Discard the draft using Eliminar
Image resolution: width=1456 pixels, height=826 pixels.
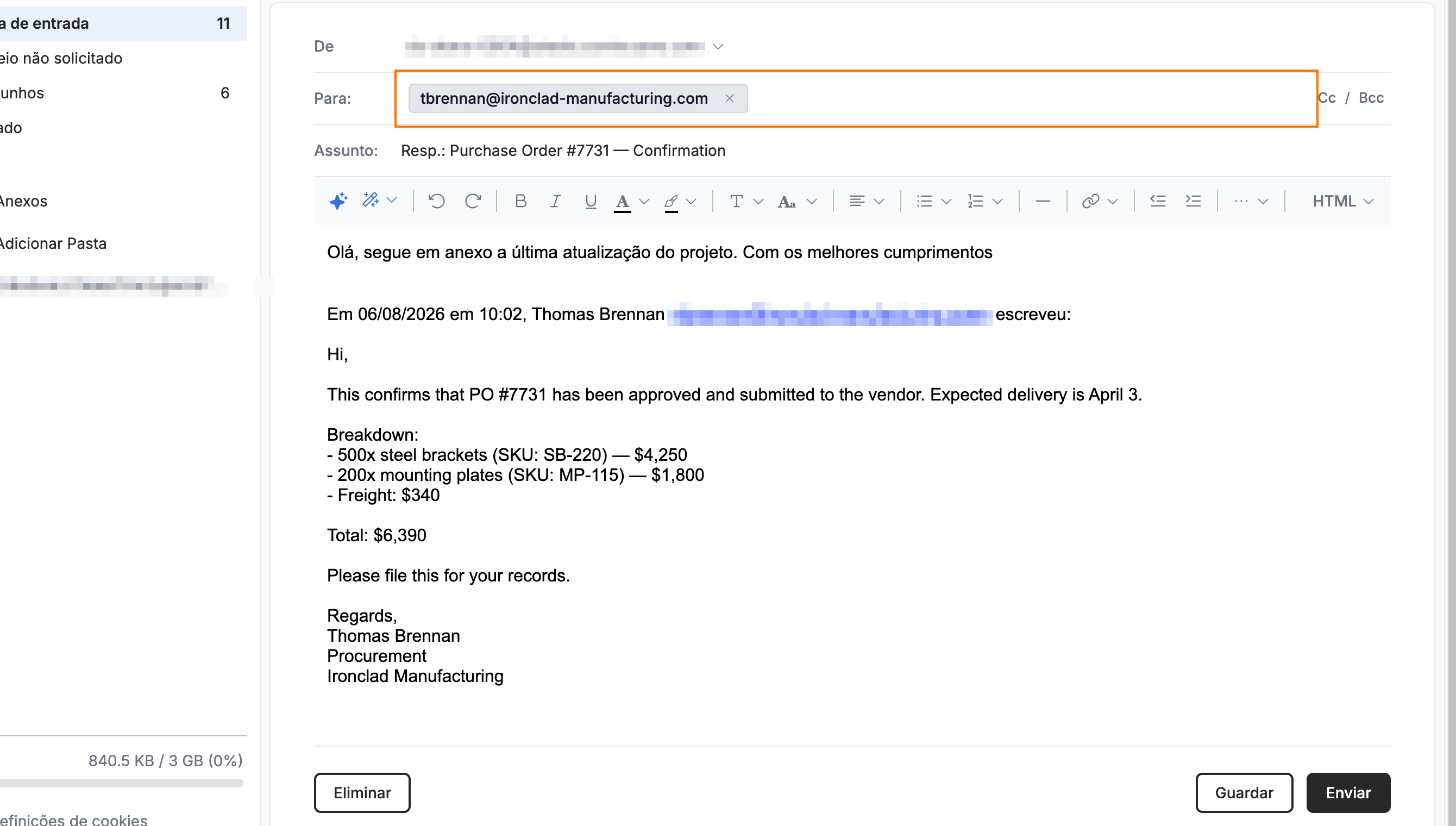[362, 792]
